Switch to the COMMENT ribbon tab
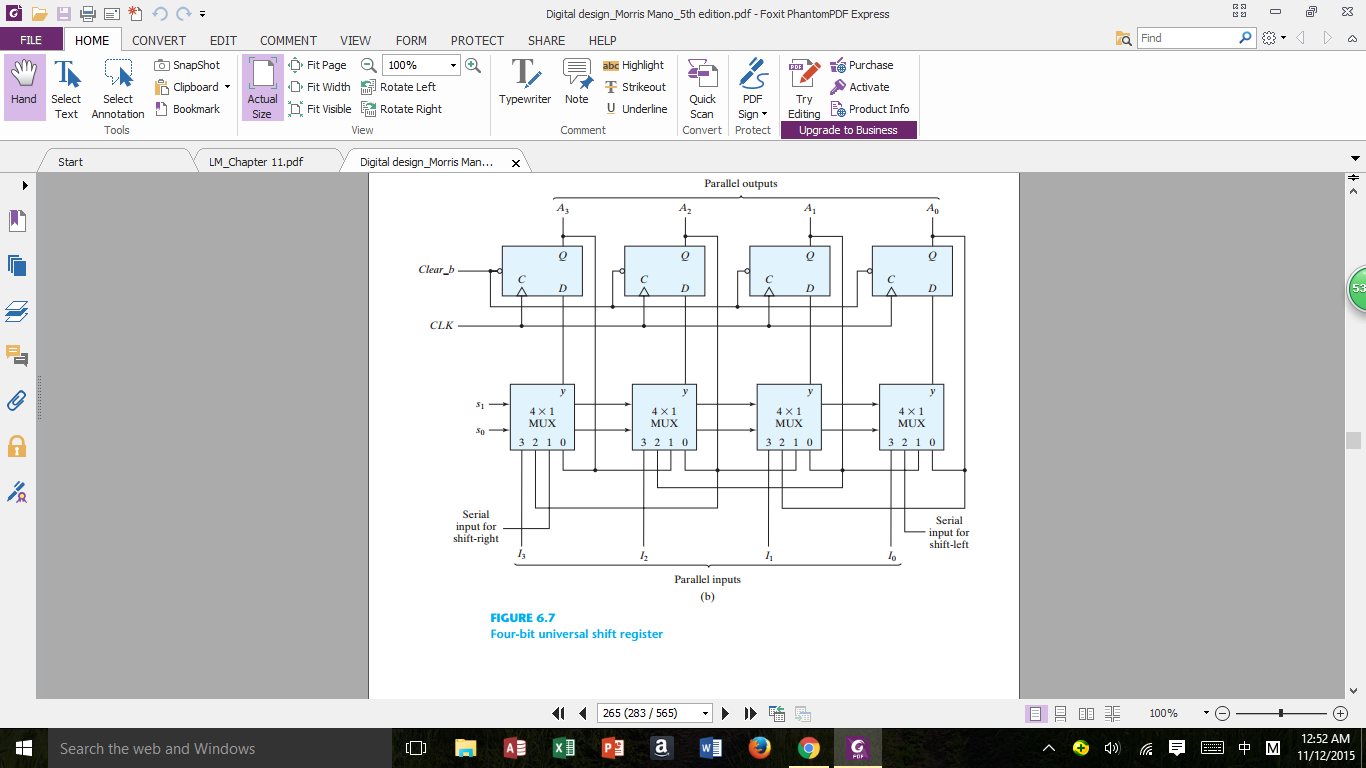The width and height of the screenshot is (1366, 768). 288,40
